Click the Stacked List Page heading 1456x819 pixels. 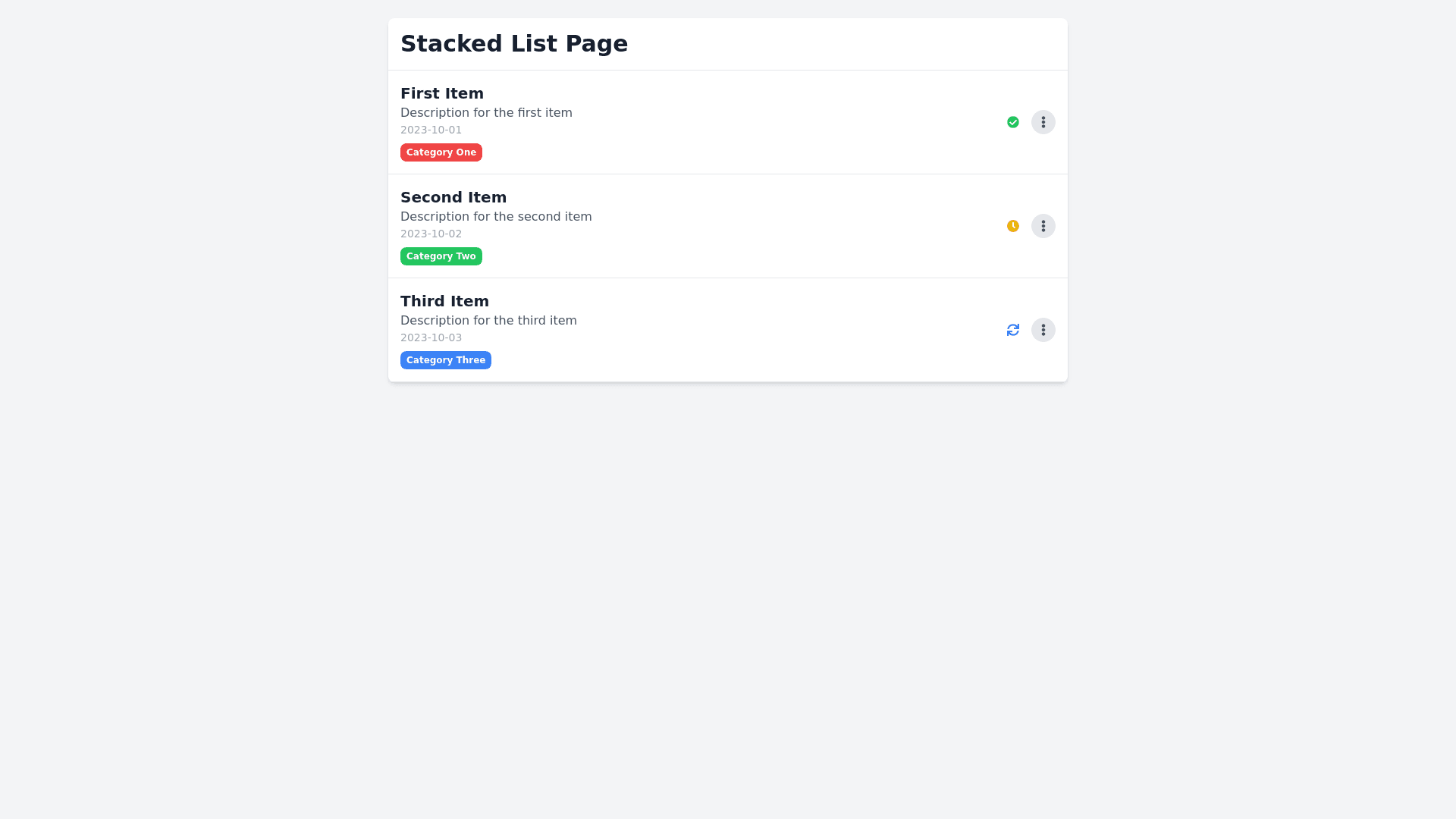pyautogui.click(x=514, y=44)
